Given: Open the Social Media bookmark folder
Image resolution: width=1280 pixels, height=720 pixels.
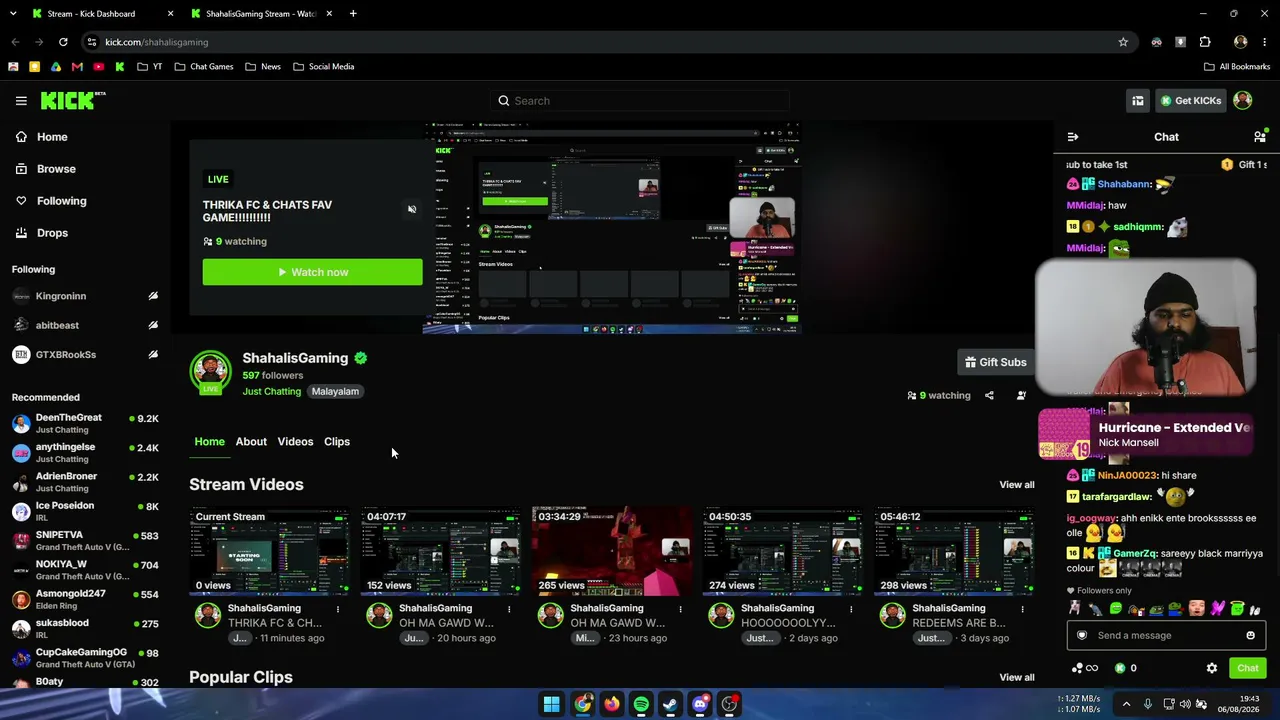Looking at the screenshot, I should pyautogui.click(x=324, y=67).
